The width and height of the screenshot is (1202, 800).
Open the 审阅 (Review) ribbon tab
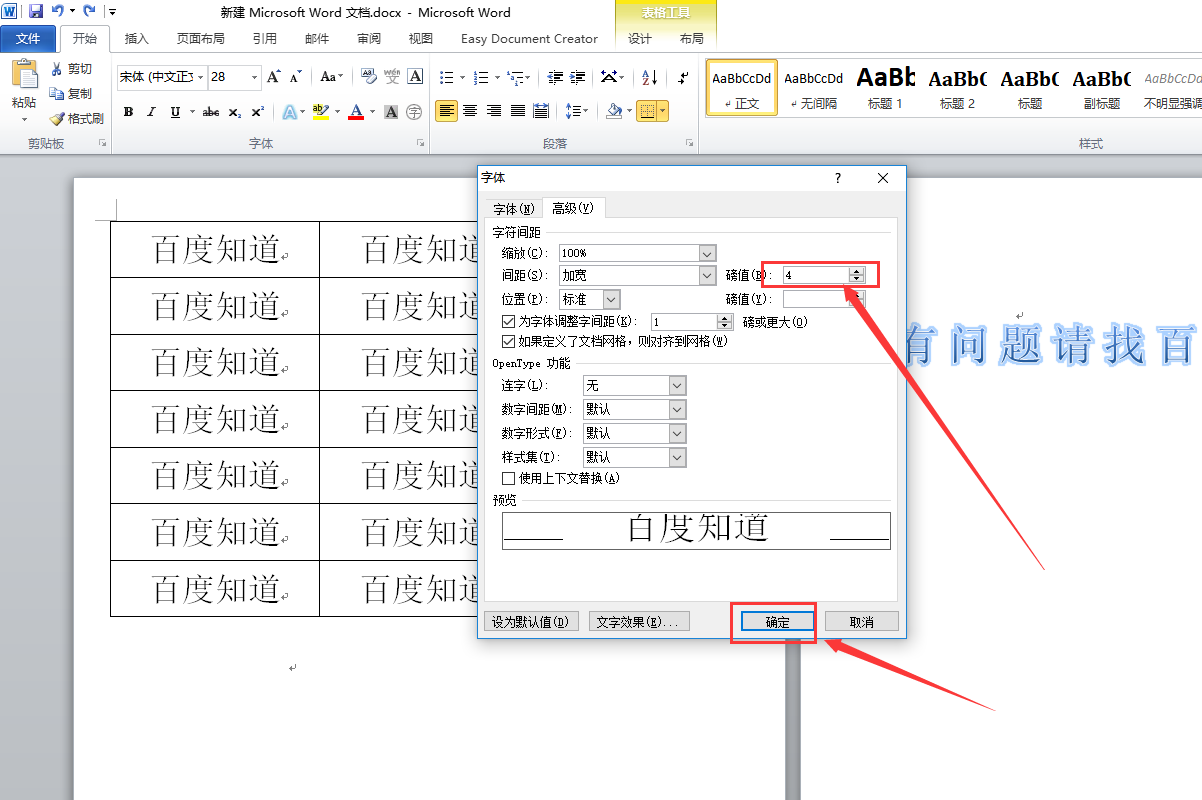click(369, 39)
